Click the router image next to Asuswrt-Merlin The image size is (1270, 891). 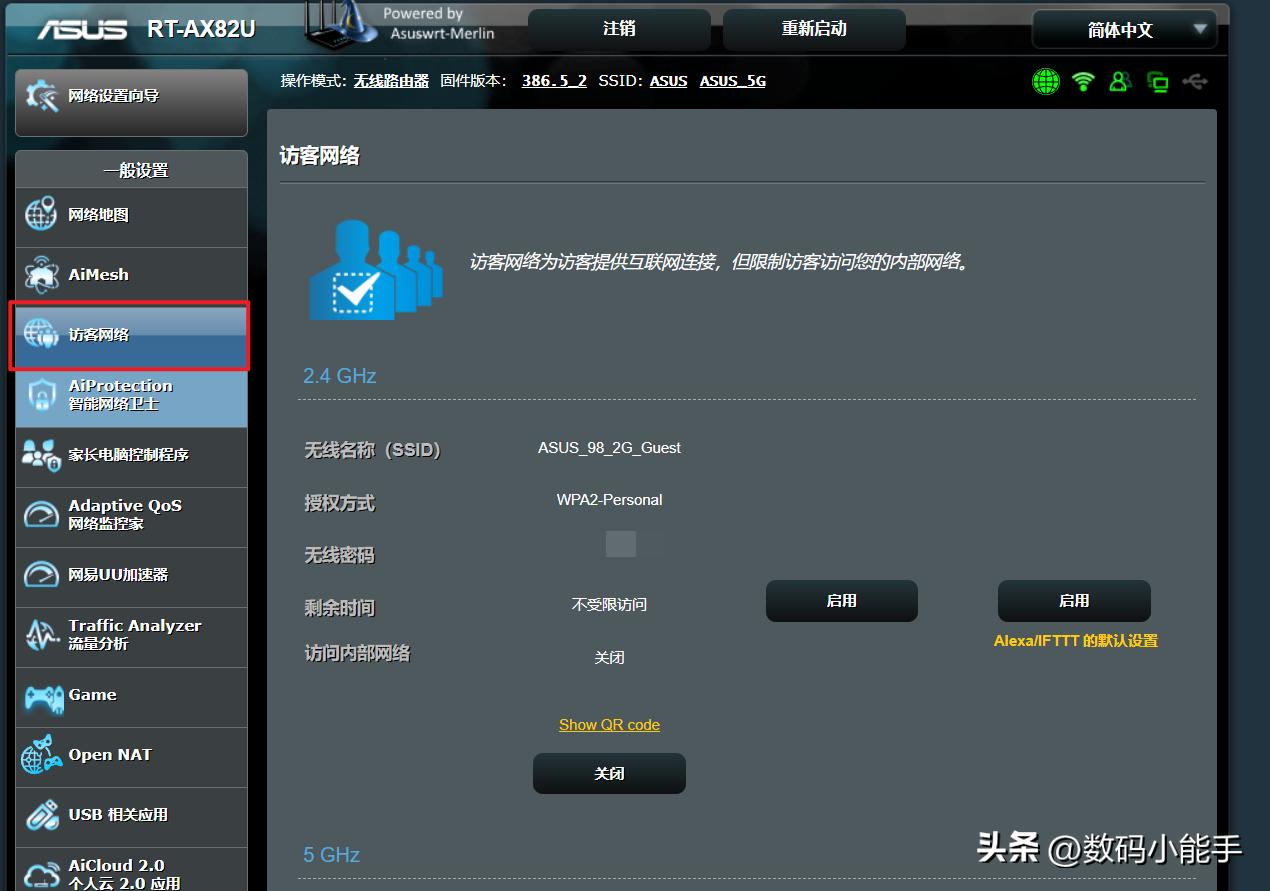click(340, 23)
